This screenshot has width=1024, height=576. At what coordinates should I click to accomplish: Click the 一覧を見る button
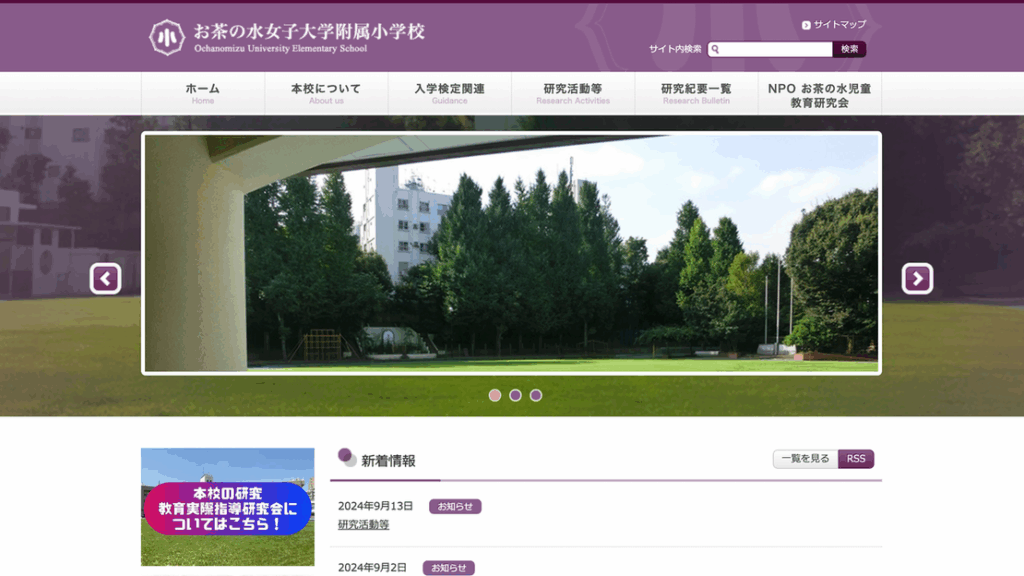pos(805,459)
